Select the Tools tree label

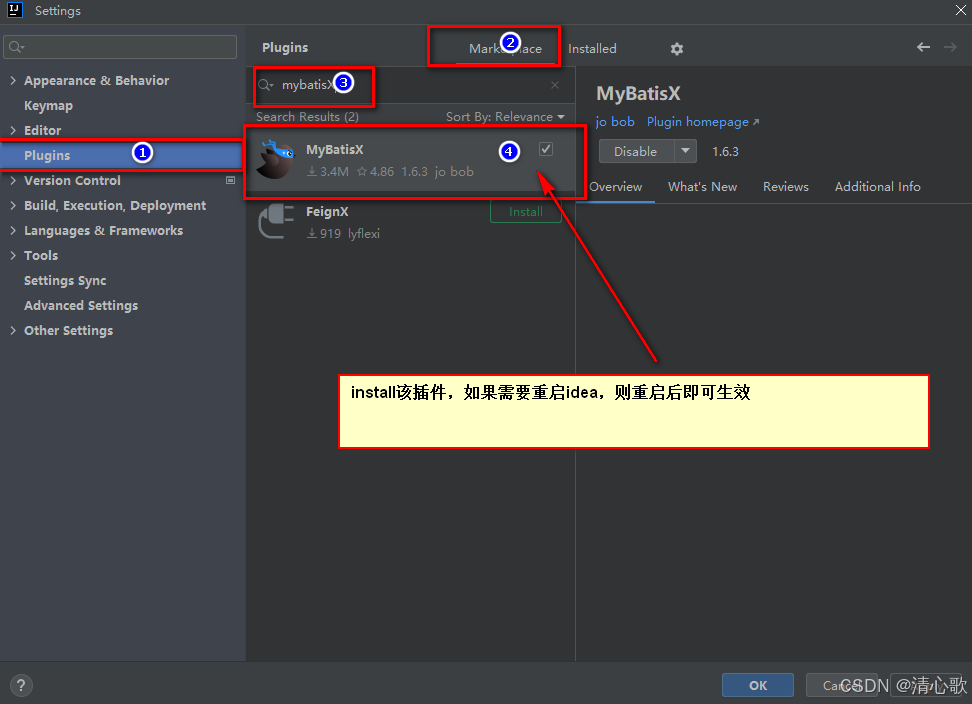41,255
